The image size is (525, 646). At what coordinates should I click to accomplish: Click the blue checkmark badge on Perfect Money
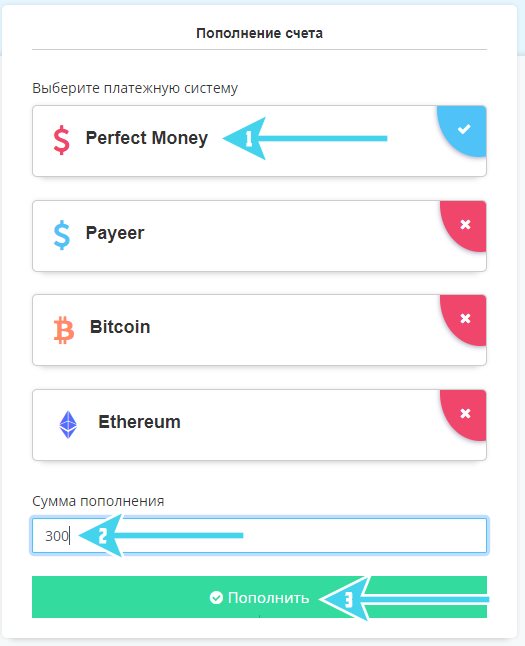463,130
